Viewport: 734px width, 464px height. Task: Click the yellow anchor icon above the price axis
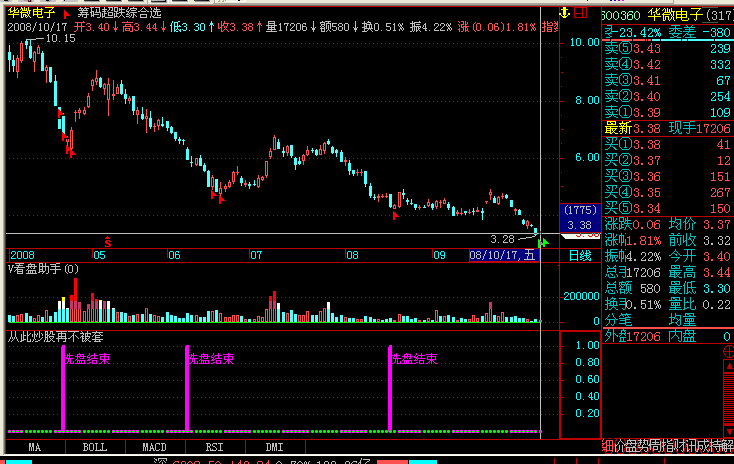point(565,13)
